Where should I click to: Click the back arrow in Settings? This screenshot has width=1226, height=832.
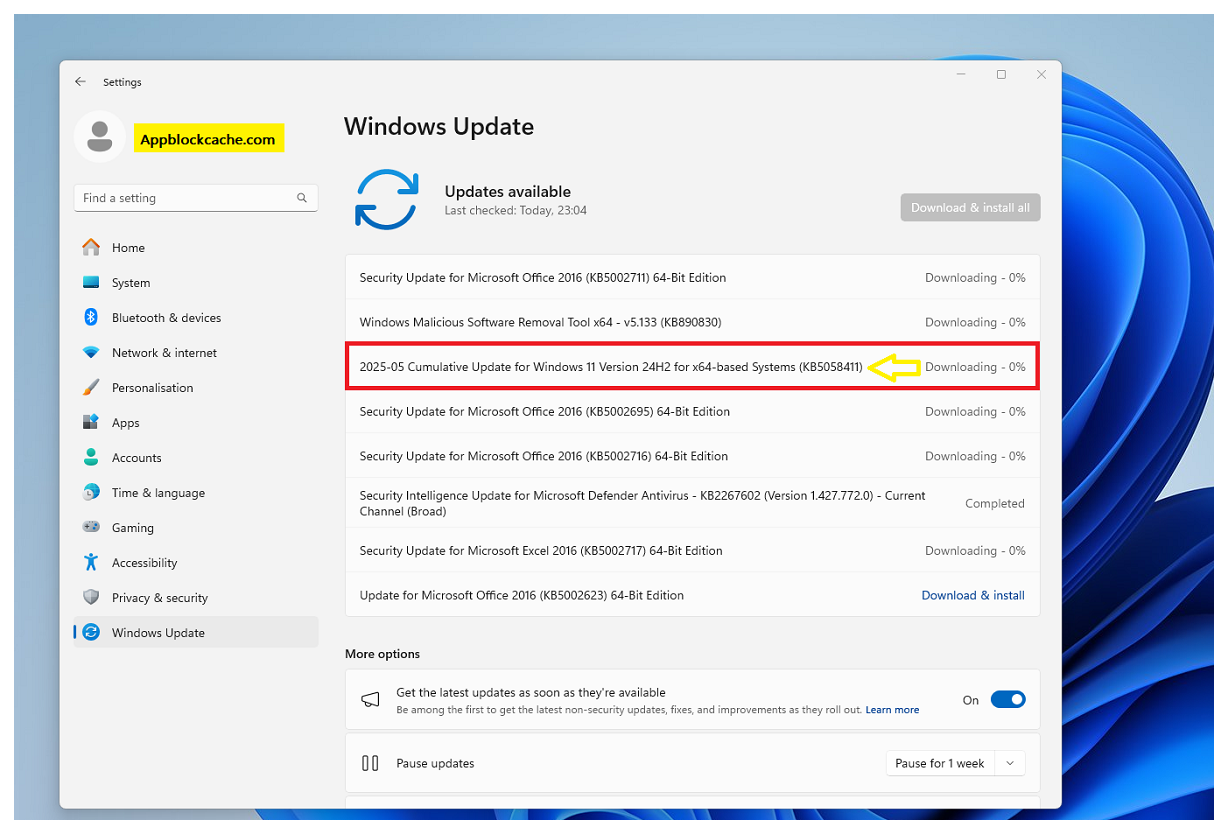tap(81, 82)
